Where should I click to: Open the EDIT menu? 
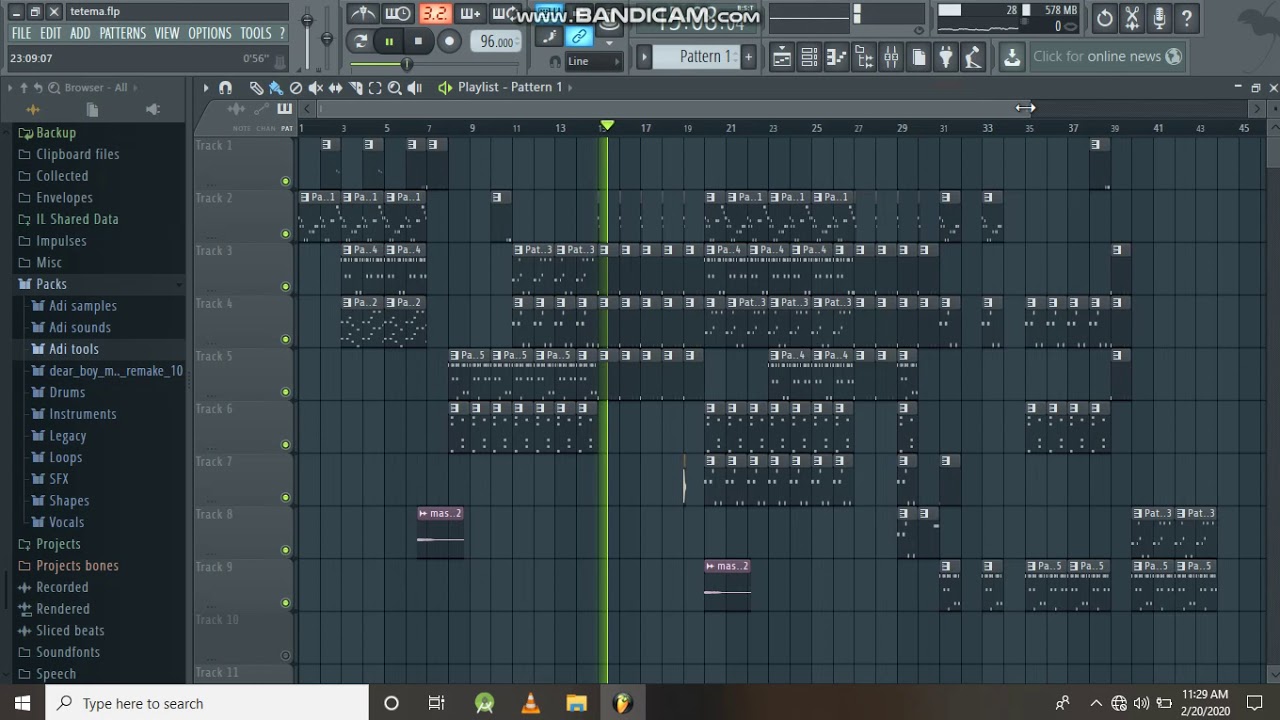[x=51, y=33]
